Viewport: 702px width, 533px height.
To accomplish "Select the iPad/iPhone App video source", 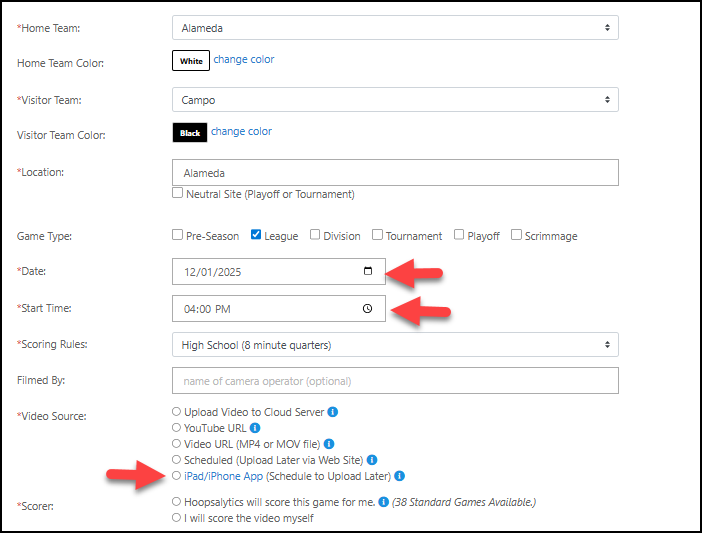I will (177, 475).
